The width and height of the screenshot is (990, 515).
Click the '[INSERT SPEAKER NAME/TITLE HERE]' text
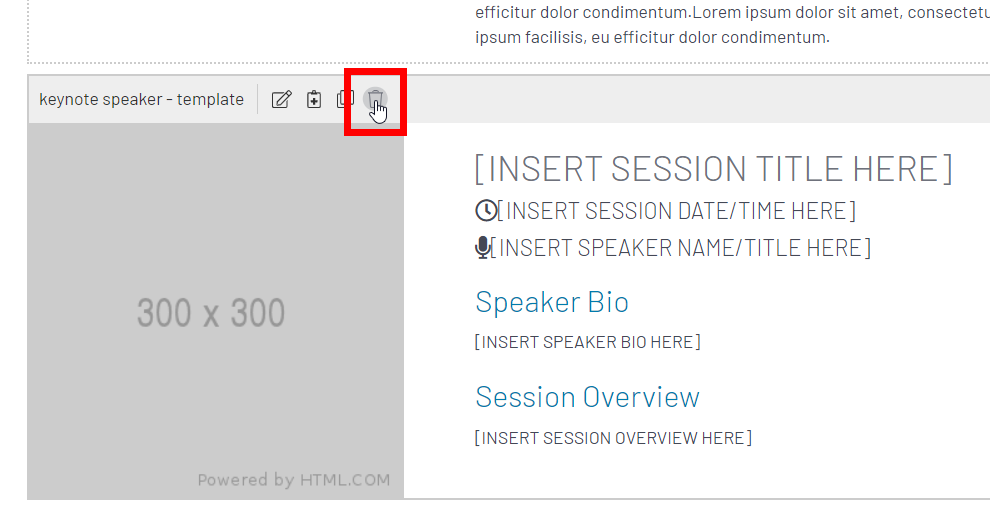(681, 247)
